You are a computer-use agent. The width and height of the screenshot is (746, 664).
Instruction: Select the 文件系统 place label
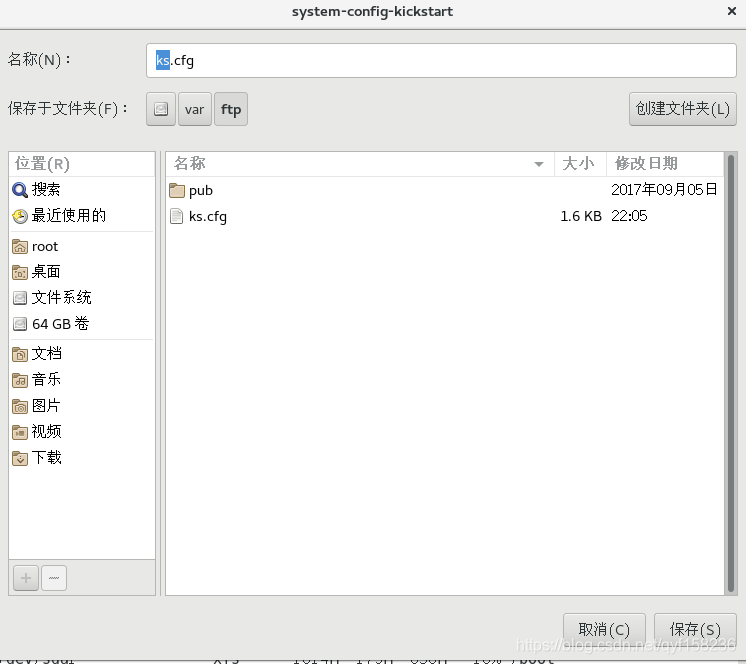61,298
